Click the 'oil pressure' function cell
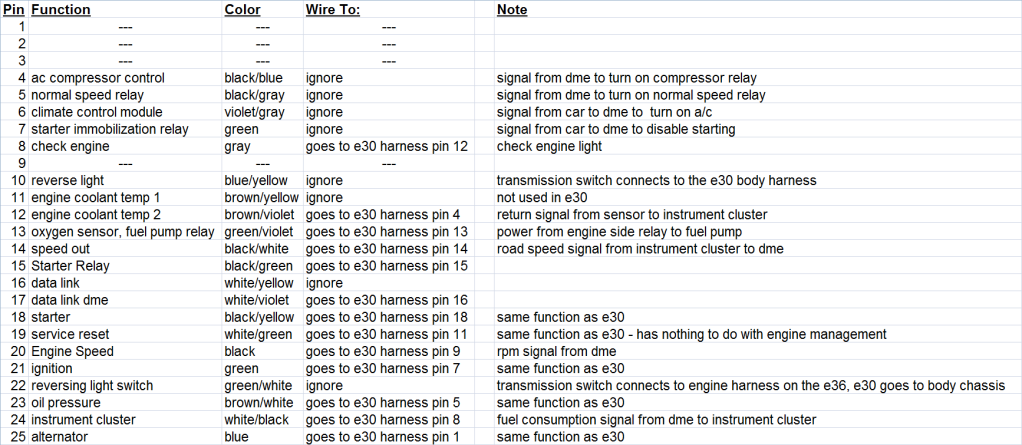 click(68, 403)
